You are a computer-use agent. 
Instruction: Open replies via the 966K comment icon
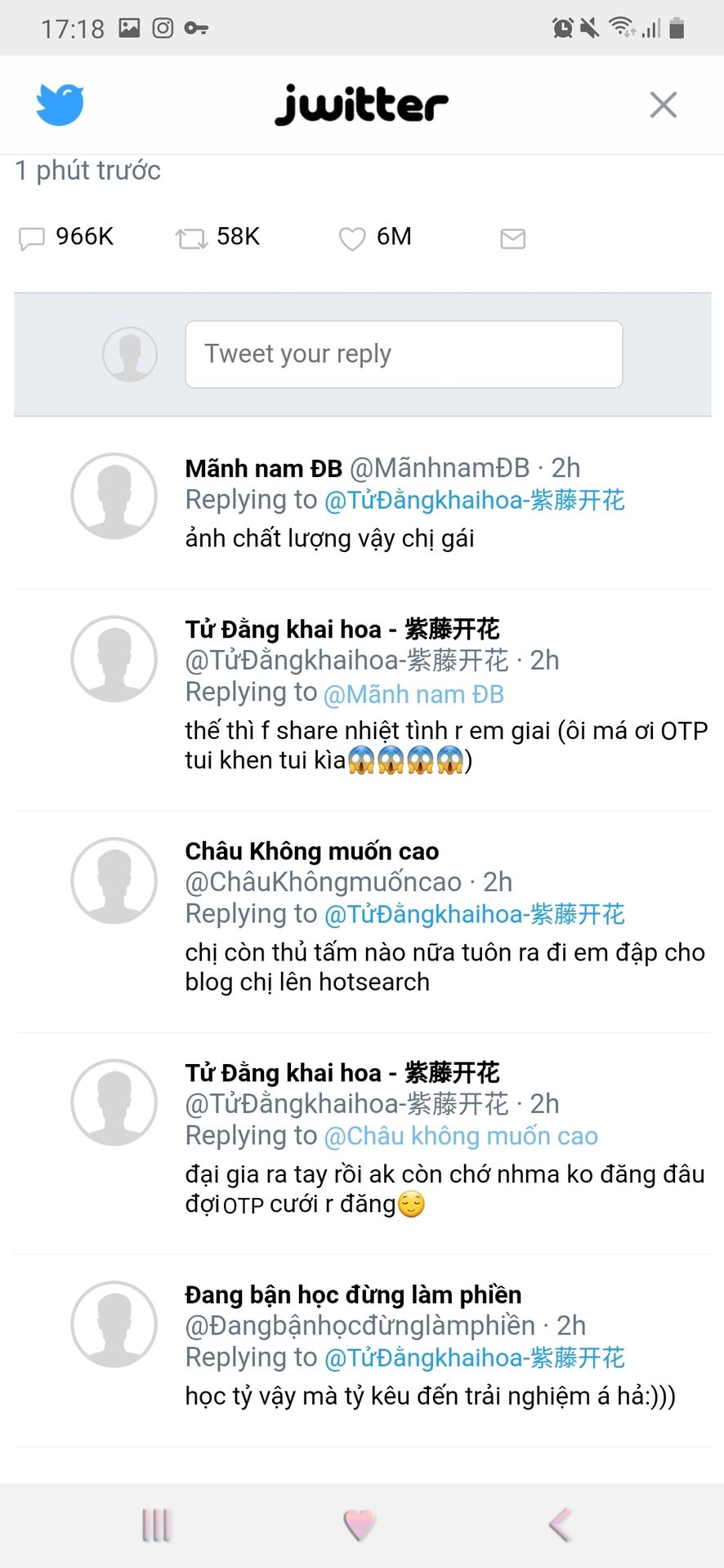pyautogui.click(x=32, y=238)
